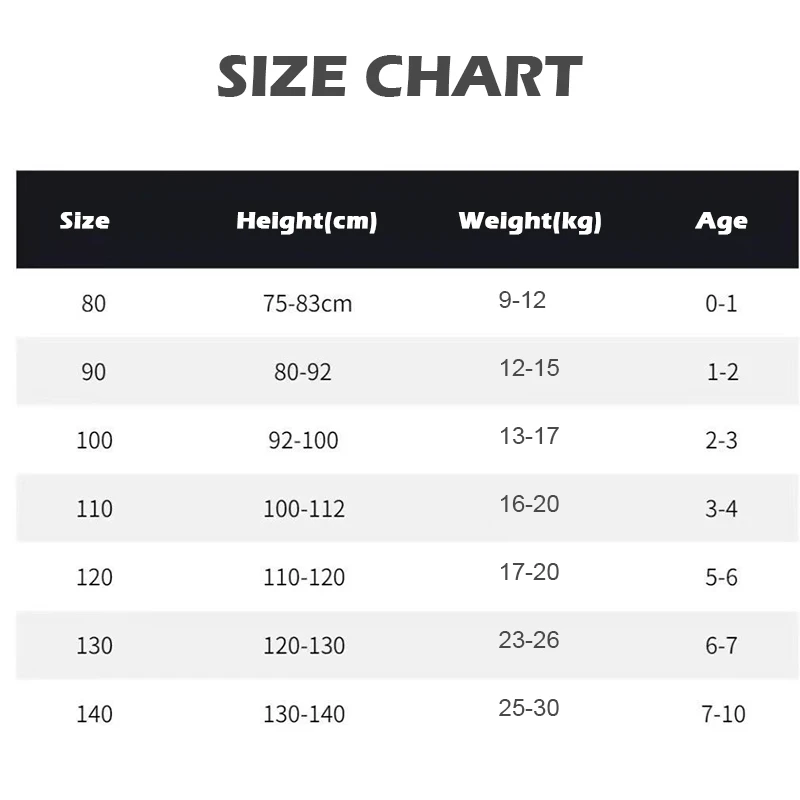This screenshot has width=800, height=800.
Task: Select the 110-120 height cell
Action: click(304, 578)
